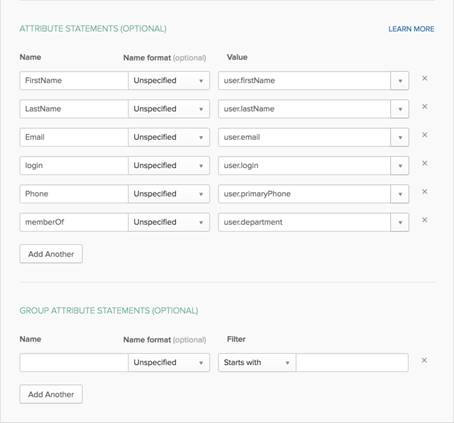
Task: Open the LEARN MORE link
Action: pos(411,29)
